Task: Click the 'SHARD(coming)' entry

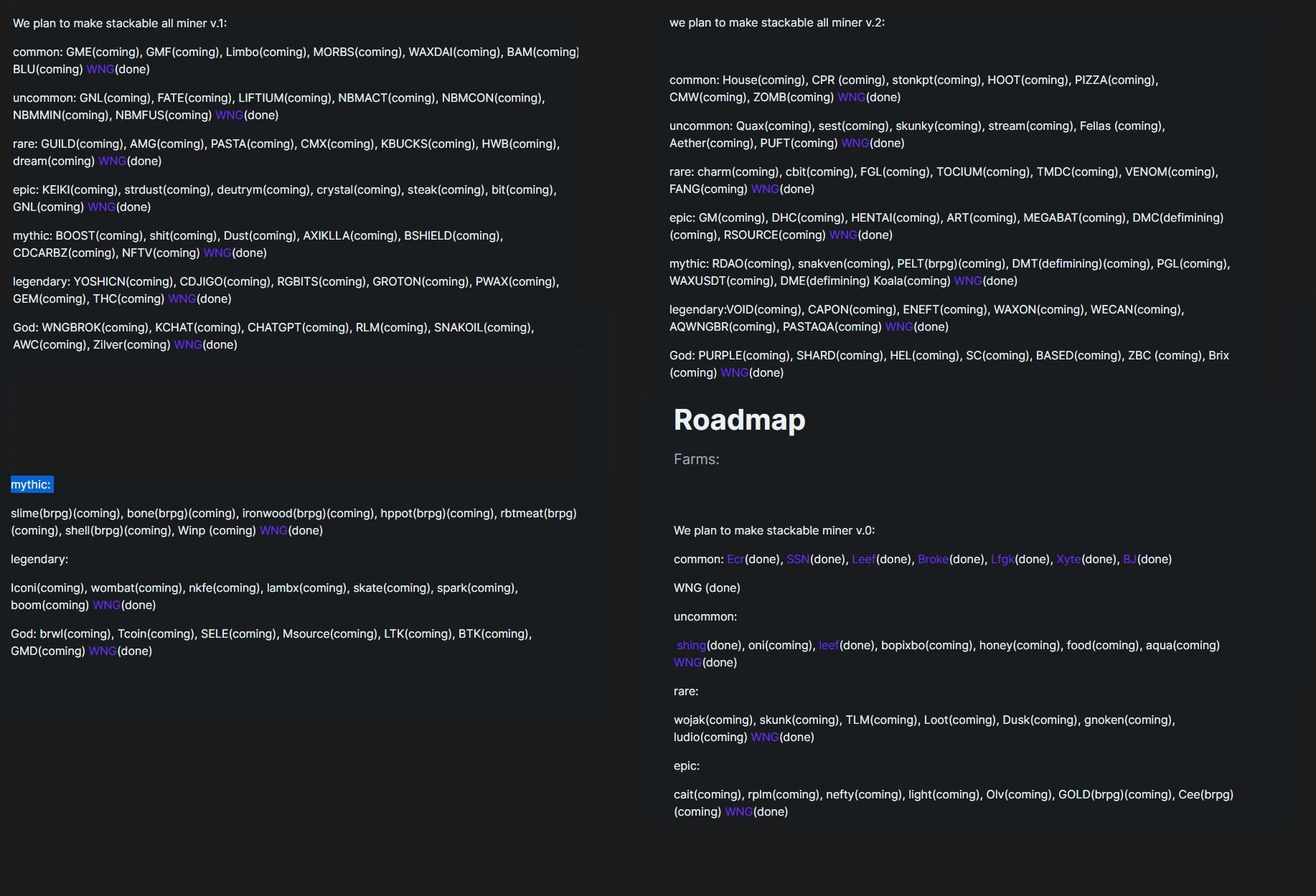Action: click(840, 356)
